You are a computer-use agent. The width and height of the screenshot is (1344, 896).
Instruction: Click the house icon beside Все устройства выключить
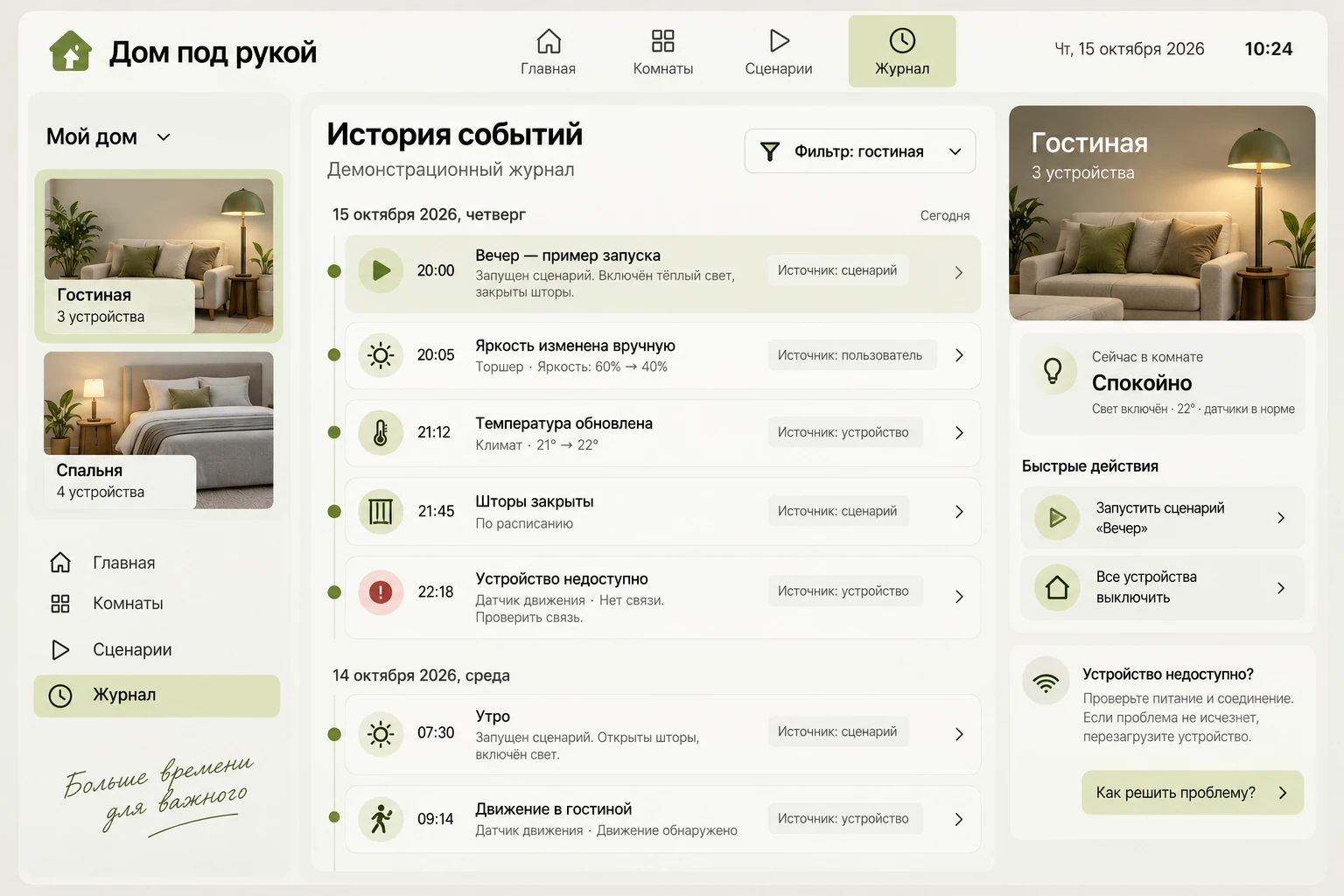coord(1057,587)
